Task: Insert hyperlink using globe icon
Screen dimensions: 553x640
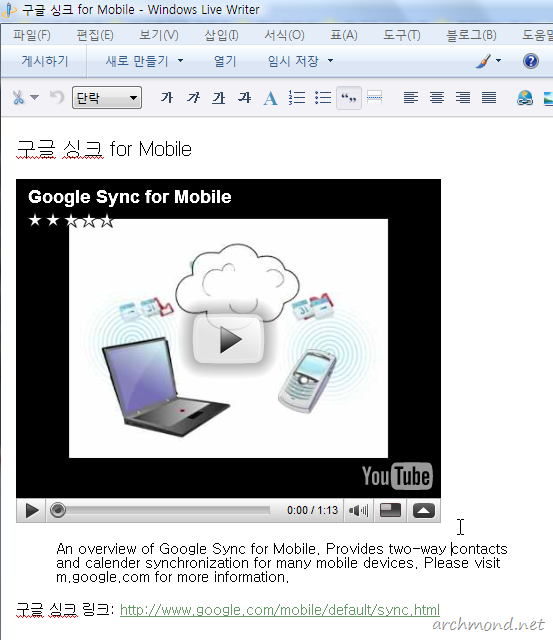Action: 525,98
